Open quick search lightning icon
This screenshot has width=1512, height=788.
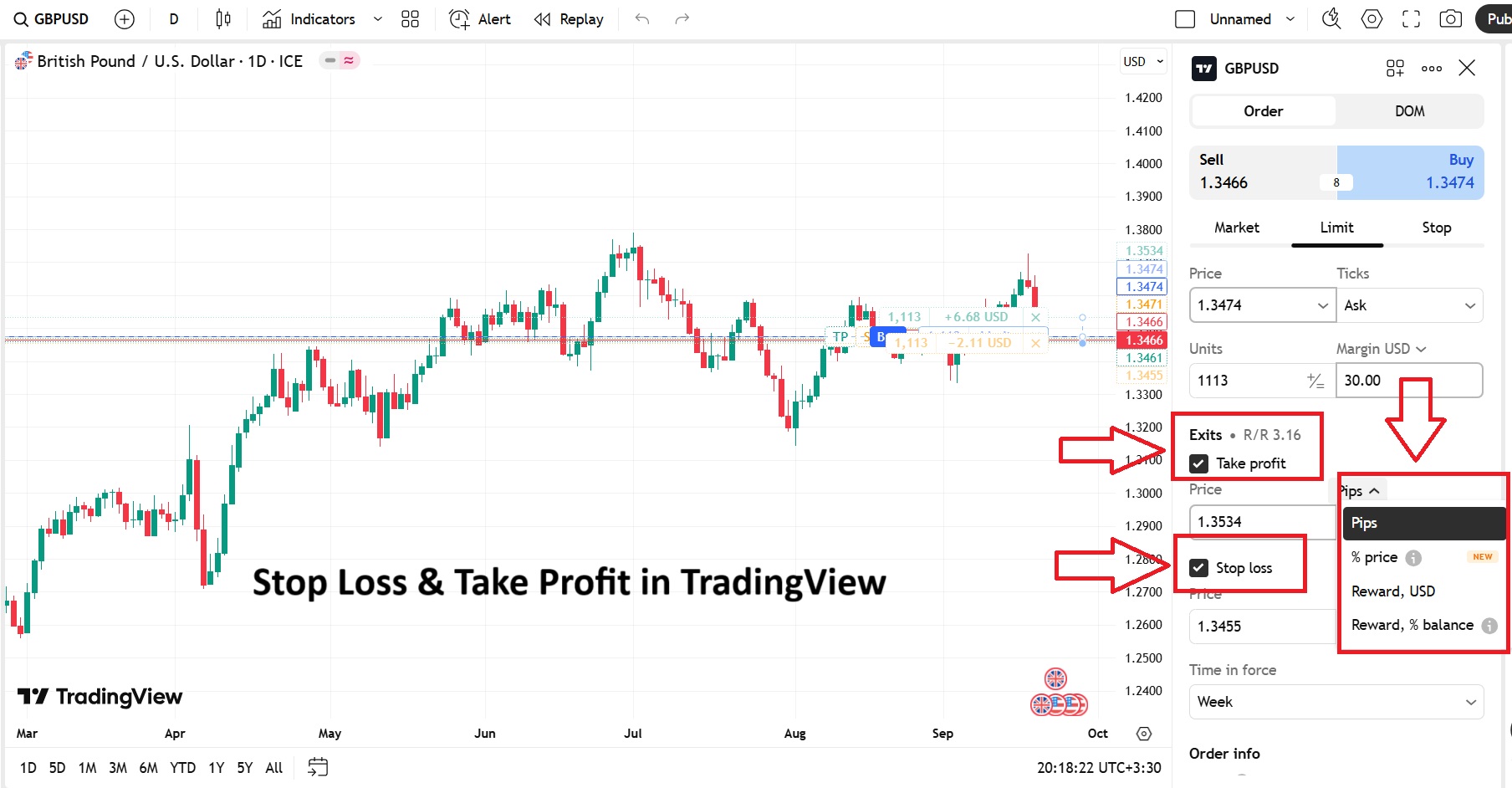point(1331,18)
